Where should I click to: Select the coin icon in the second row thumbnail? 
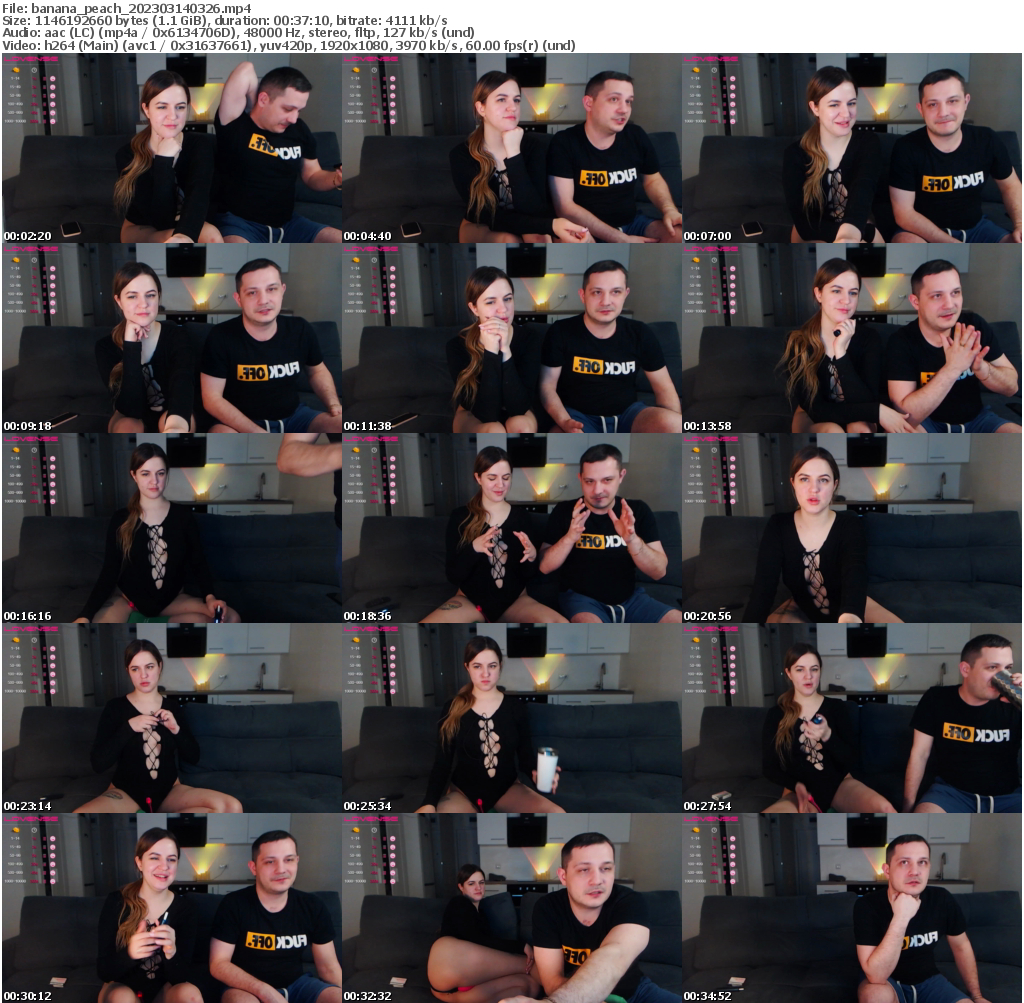(x=16, y=260)
